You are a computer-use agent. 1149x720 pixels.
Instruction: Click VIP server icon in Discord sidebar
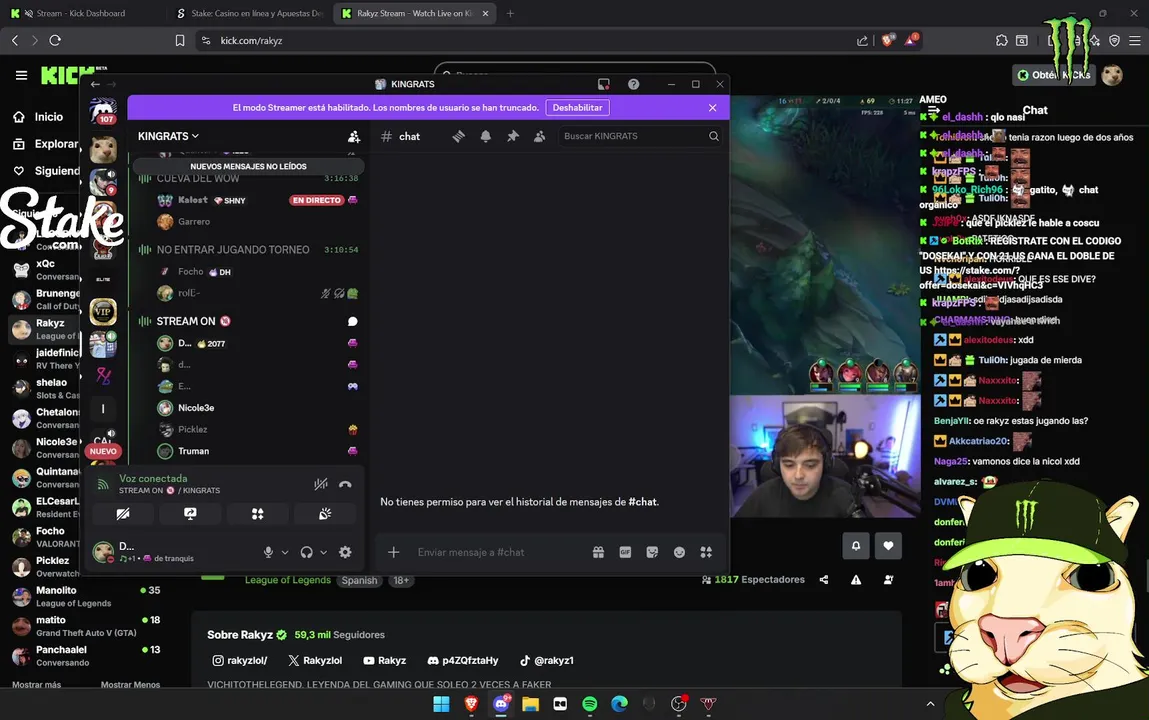pyautogui.click(x=103, y=312)
